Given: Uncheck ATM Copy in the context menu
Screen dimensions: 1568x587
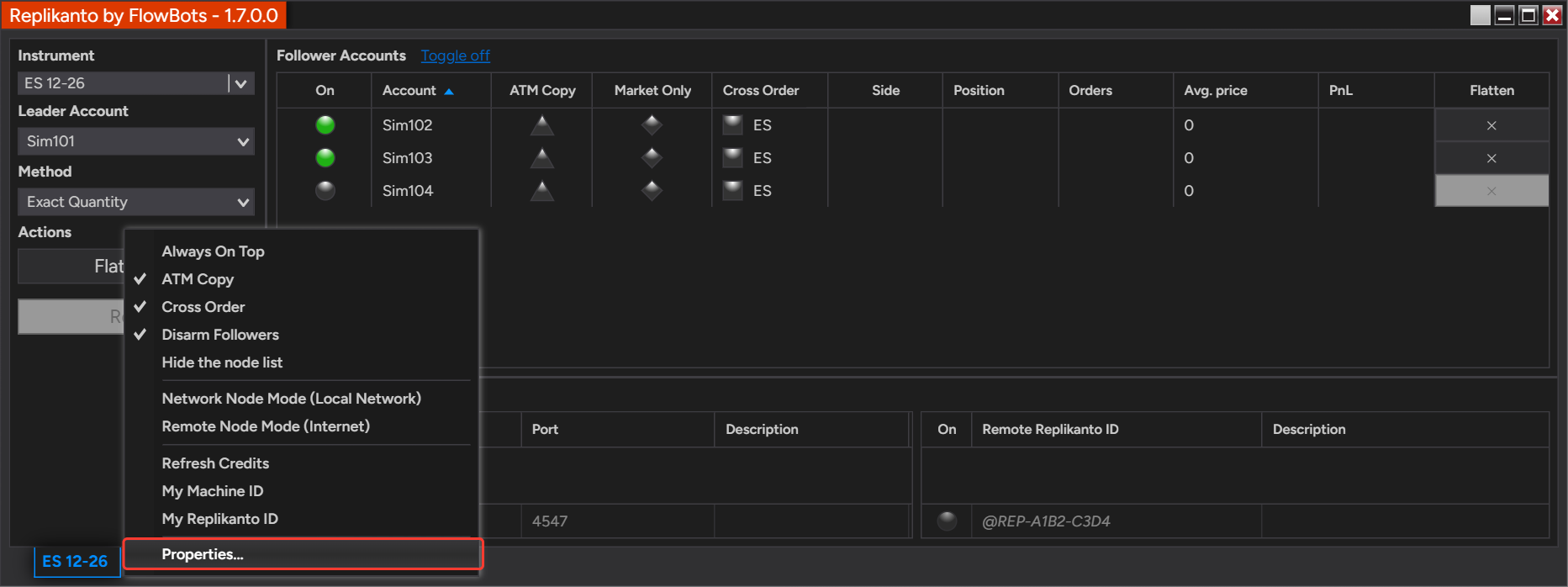Looking at the screenshot, I should (x=301, y=279).
